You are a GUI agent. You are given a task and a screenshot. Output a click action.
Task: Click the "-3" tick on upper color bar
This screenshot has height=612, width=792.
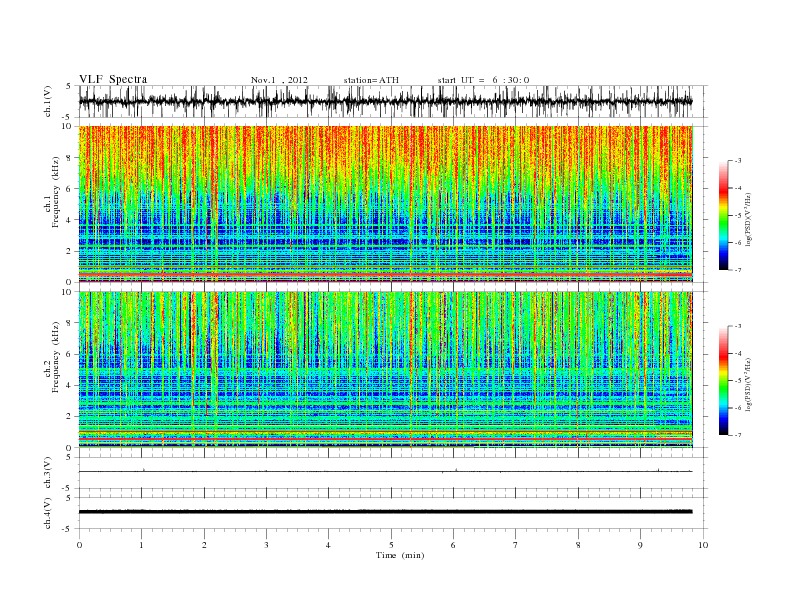pyautogui.click(x=738, y=161)
